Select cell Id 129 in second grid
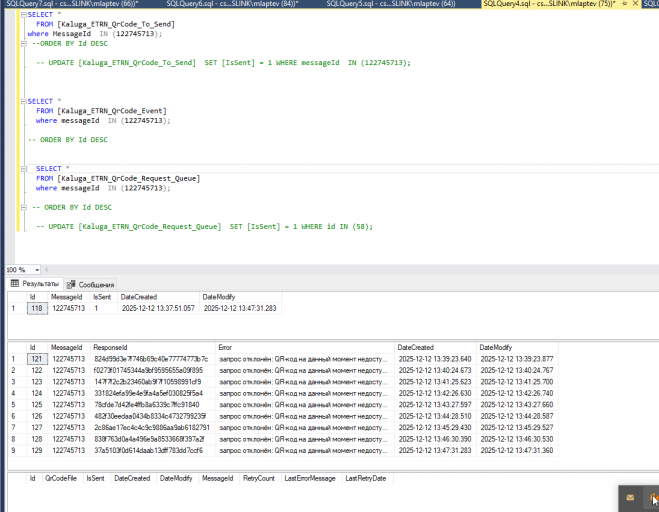 37,451
